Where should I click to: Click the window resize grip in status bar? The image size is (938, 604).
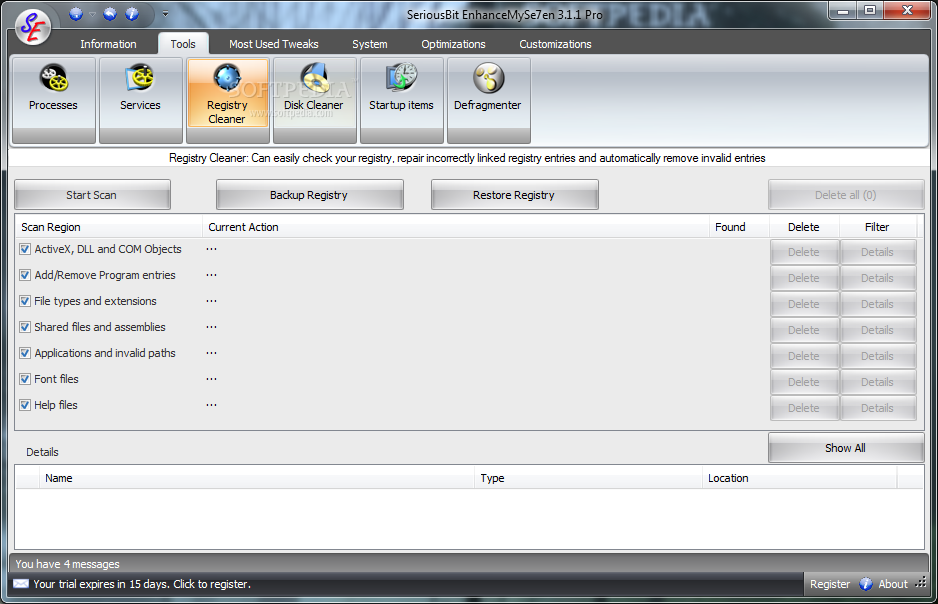(x=921, y=582)
